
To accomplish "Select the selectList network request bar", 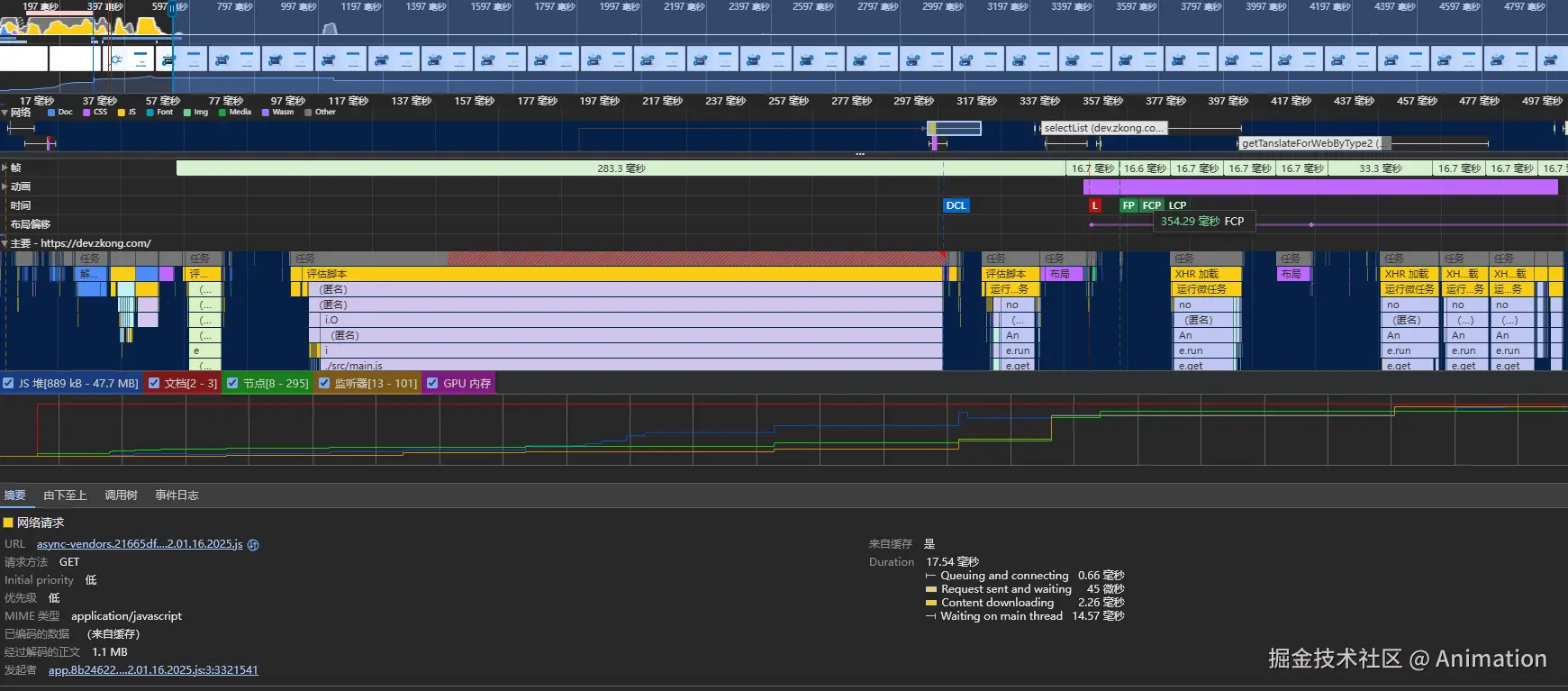I will (1104, 128).
